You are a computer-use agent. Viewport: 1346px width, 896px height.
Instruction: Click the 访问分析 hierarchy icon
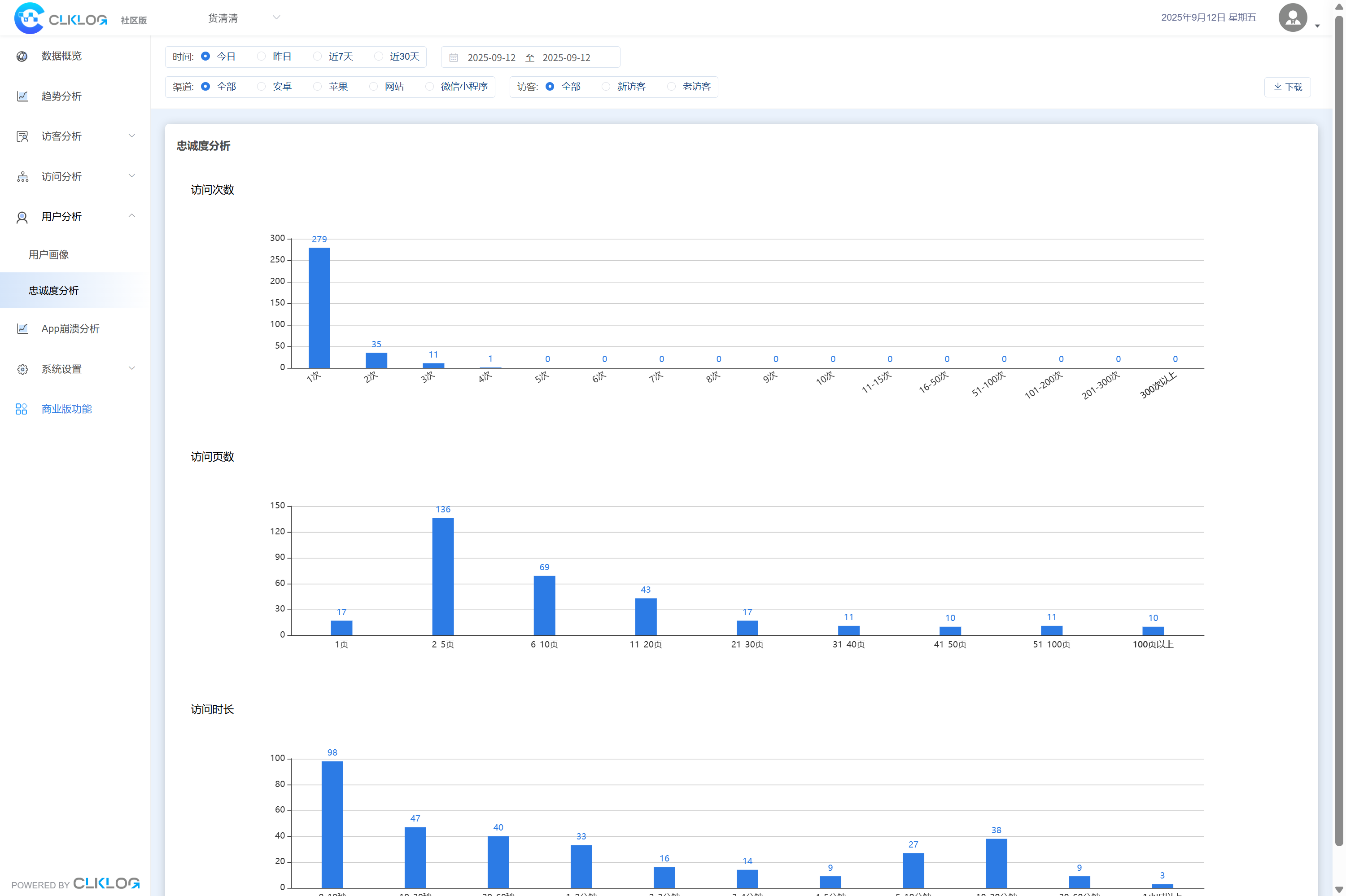[x=22, y=177]
